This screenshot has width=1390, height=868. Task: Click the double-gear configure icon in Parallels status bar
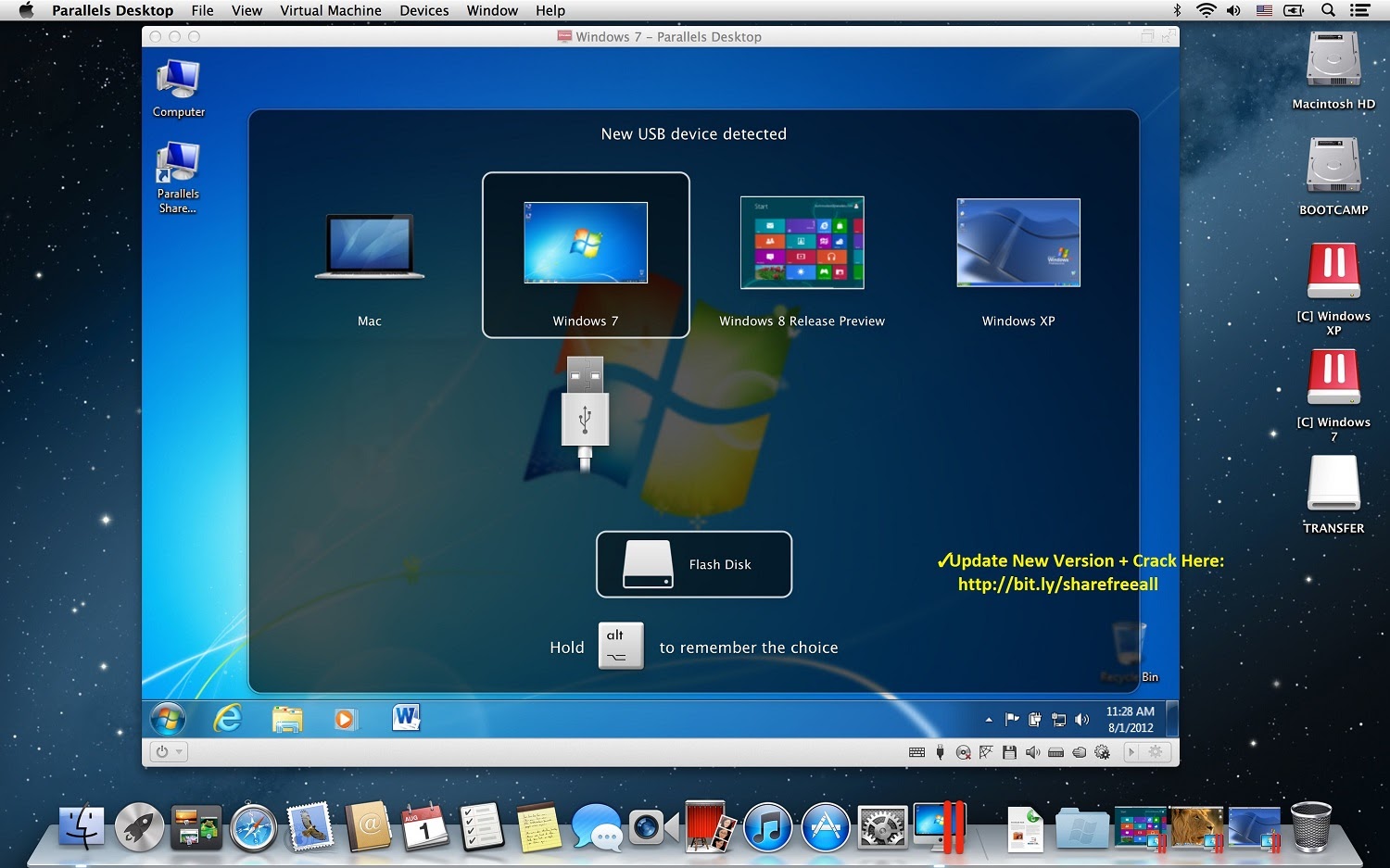[x=1102, y=752]
